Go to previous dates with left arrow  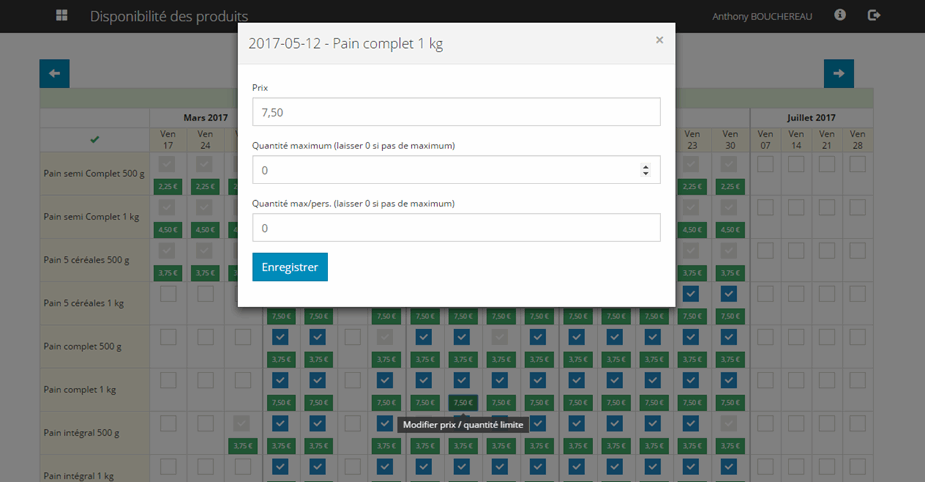pyautogui.click(x=54, y=73)
